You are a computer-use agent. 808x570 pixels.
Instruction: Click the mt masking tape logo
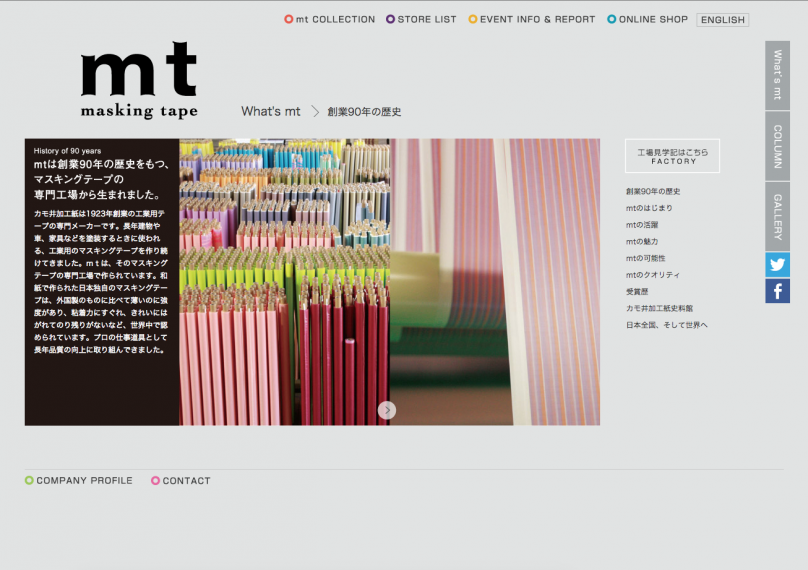pos(139,80)
